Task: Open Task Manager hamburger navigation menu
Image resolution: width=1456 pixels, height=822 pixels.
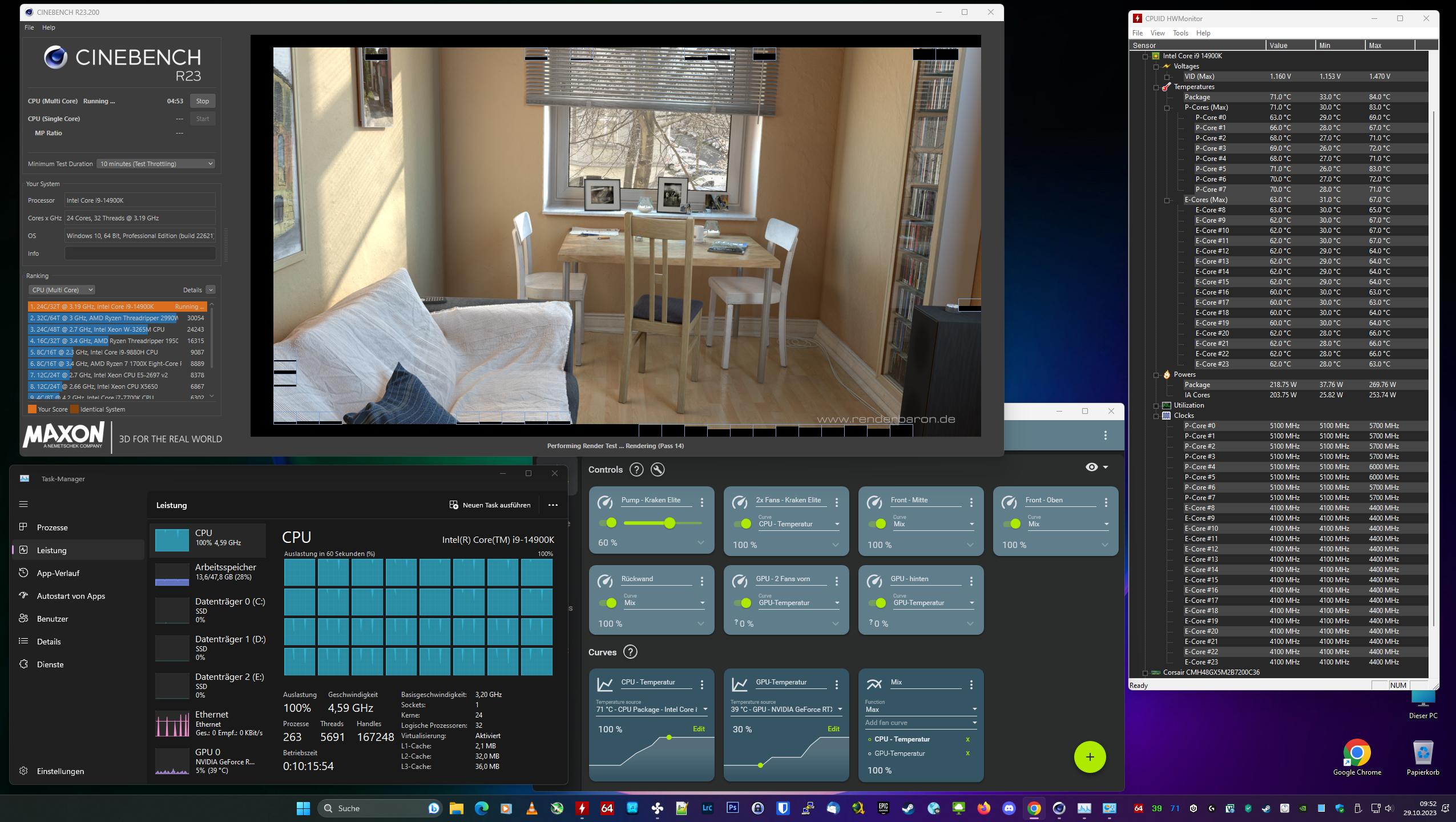Action: click(x=23, y=504)
